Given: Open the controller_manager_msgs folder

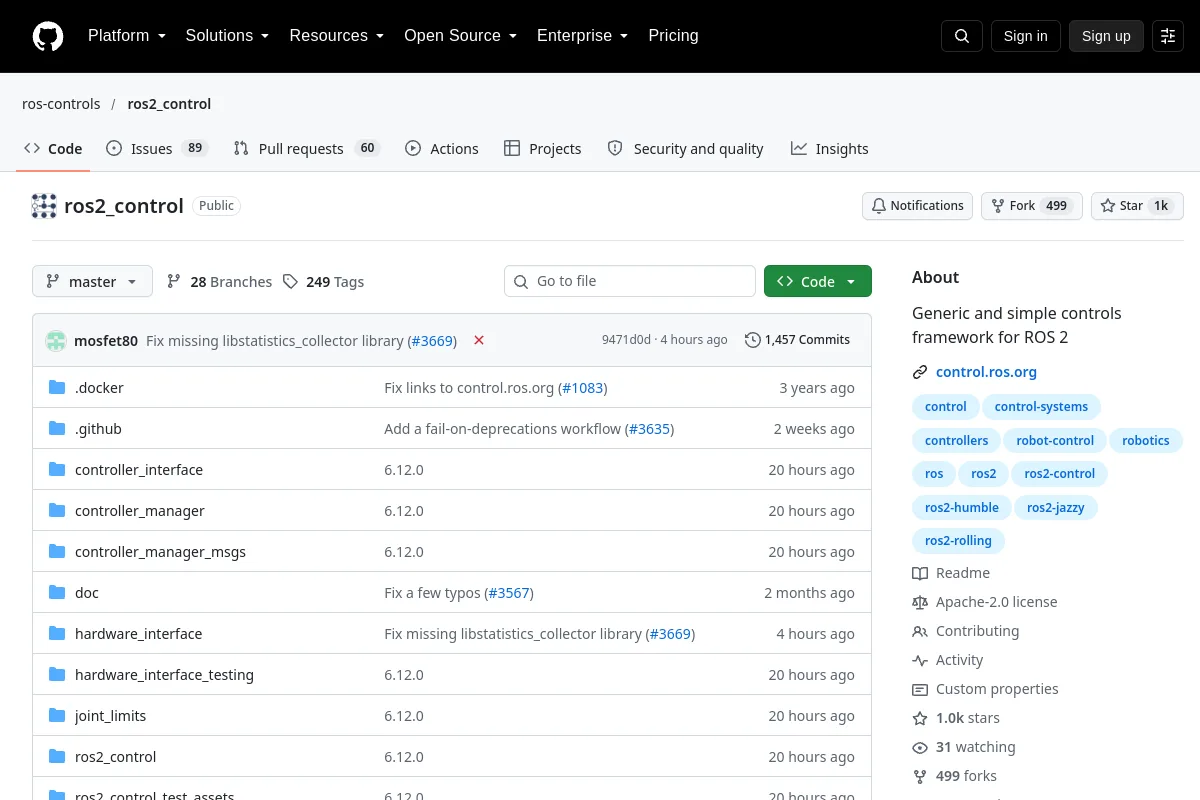Looking at the screenshot, I should pos(160,552).
